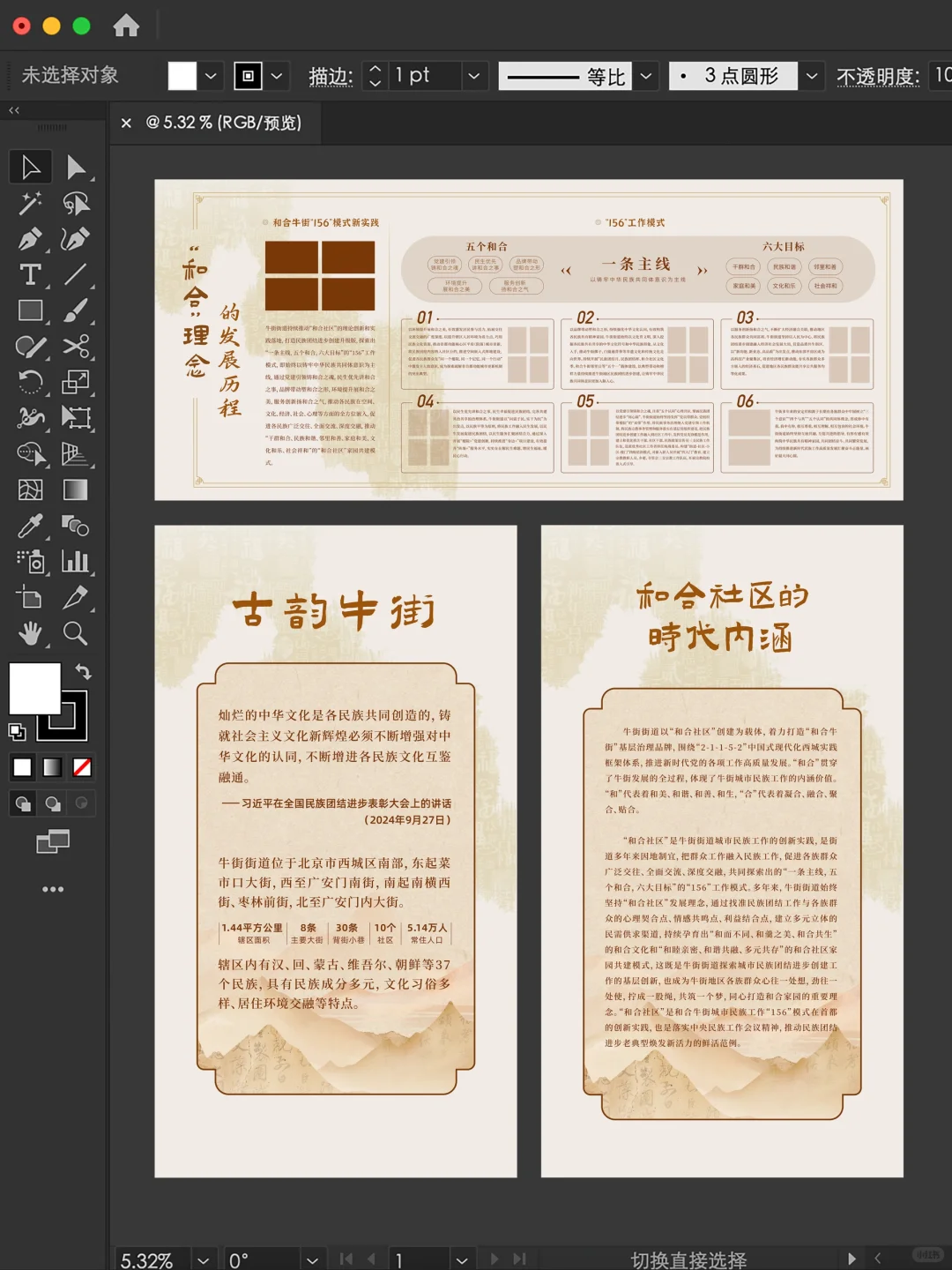This screenshot has width=952, height=1270.
Task: Close the document tab
Action: tap(126, 123)
